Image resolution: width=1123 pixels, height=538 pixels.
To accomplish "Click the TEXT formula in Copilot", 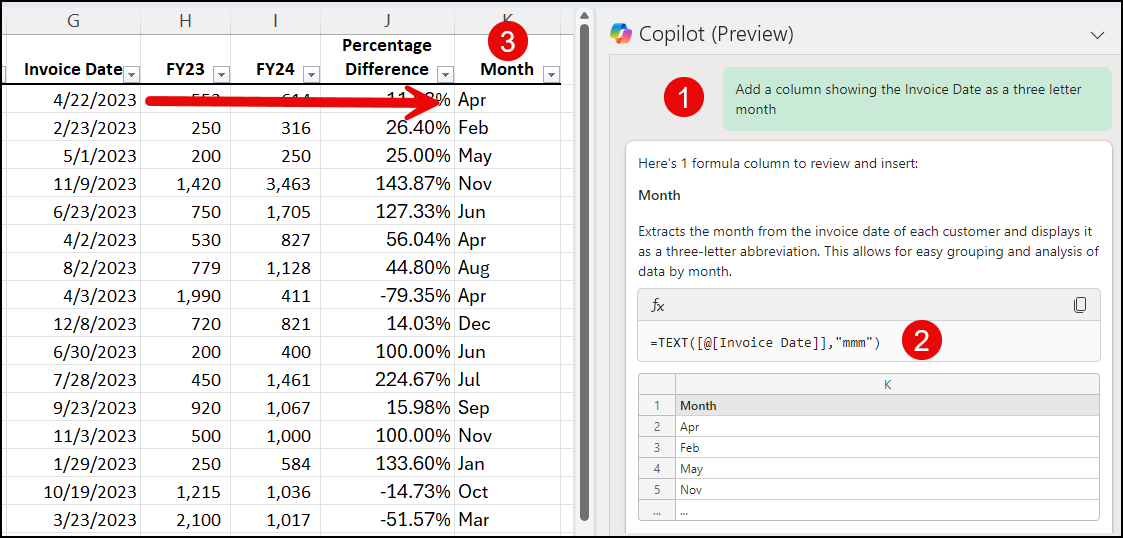I will coord(765,342).
